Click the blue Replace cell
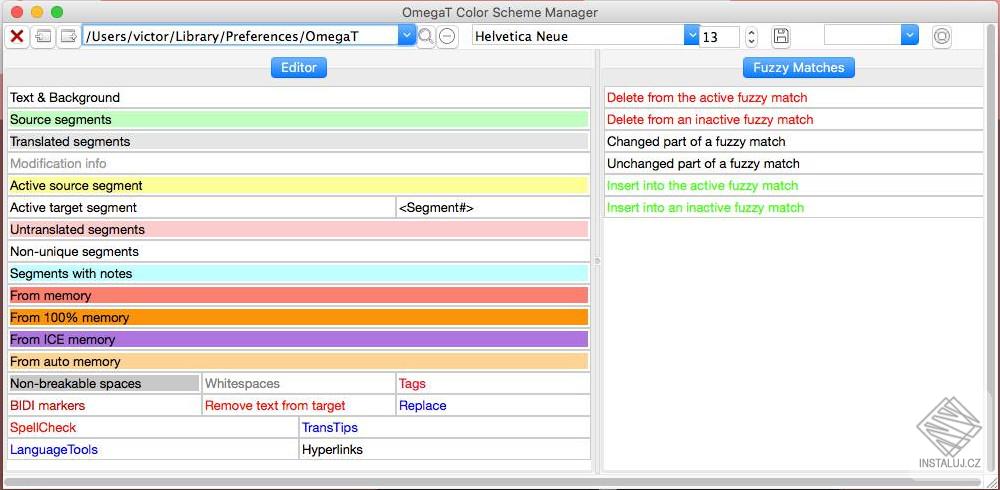1000x490 pixels. 493,406
